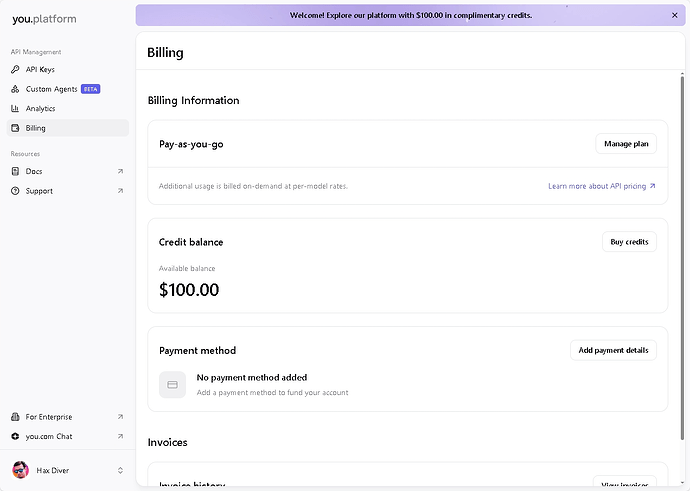Click the View invoices button

[x=624, y=483]
